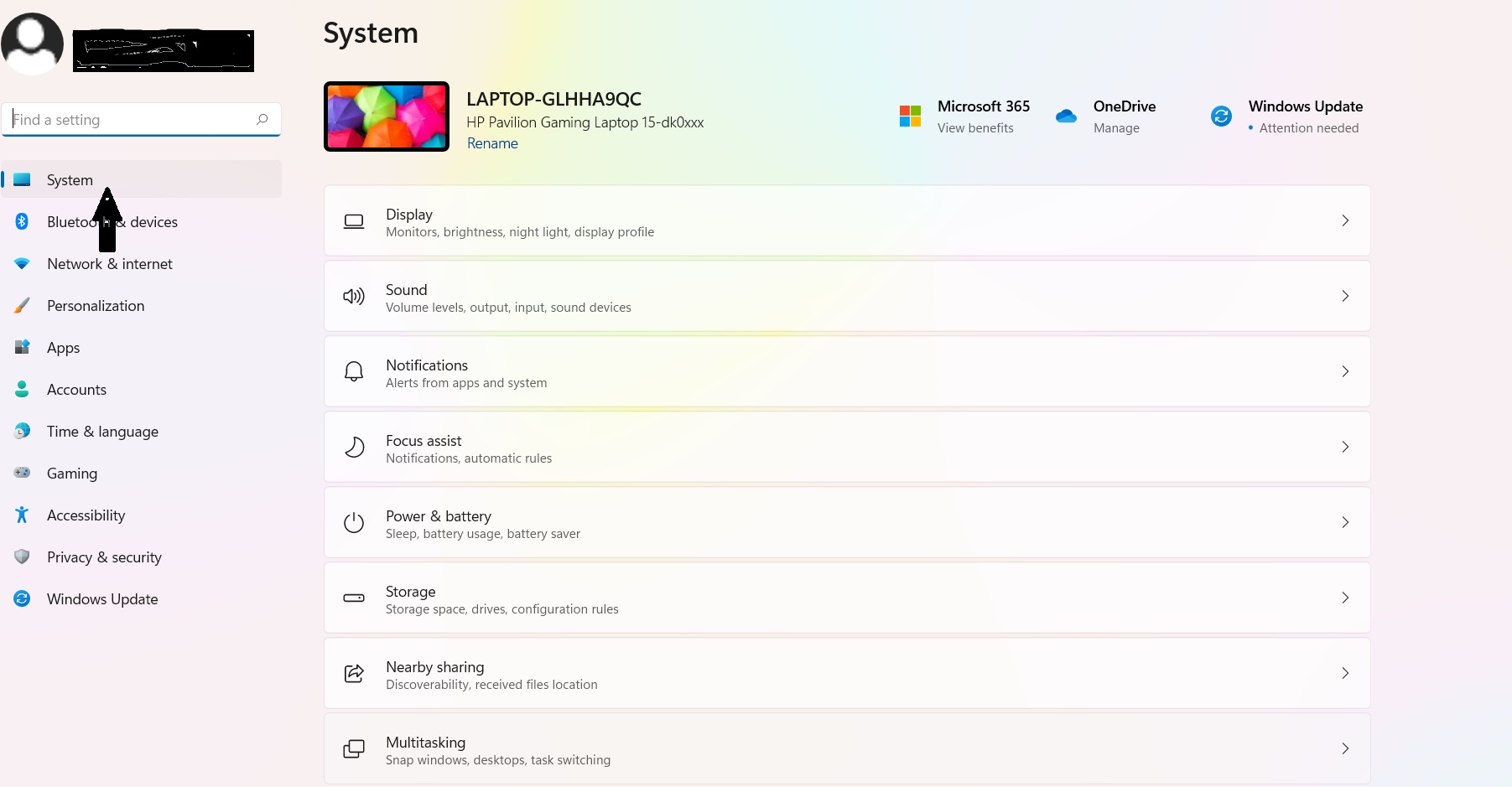Expand the Storage settings chevron
The width and height of the screenshot is (1512, 787).
click(1344, 598)
